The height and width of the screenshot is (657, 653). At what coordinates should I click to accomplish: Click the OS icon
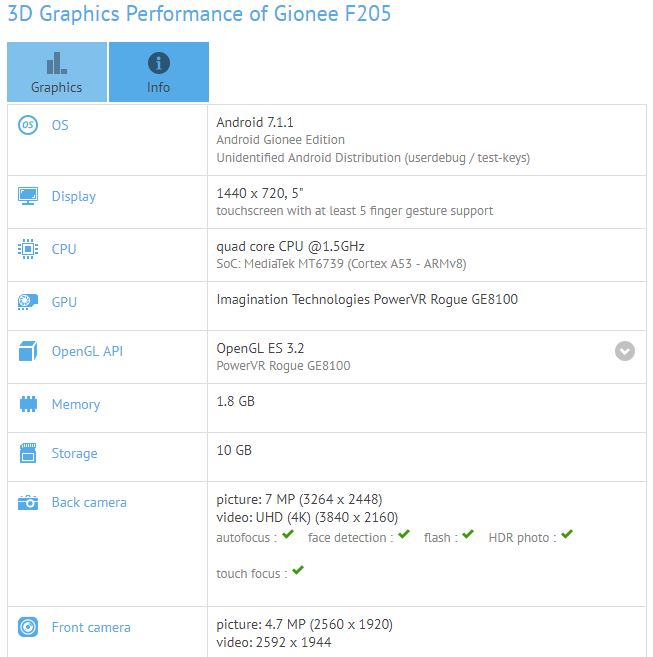(27, 125)
